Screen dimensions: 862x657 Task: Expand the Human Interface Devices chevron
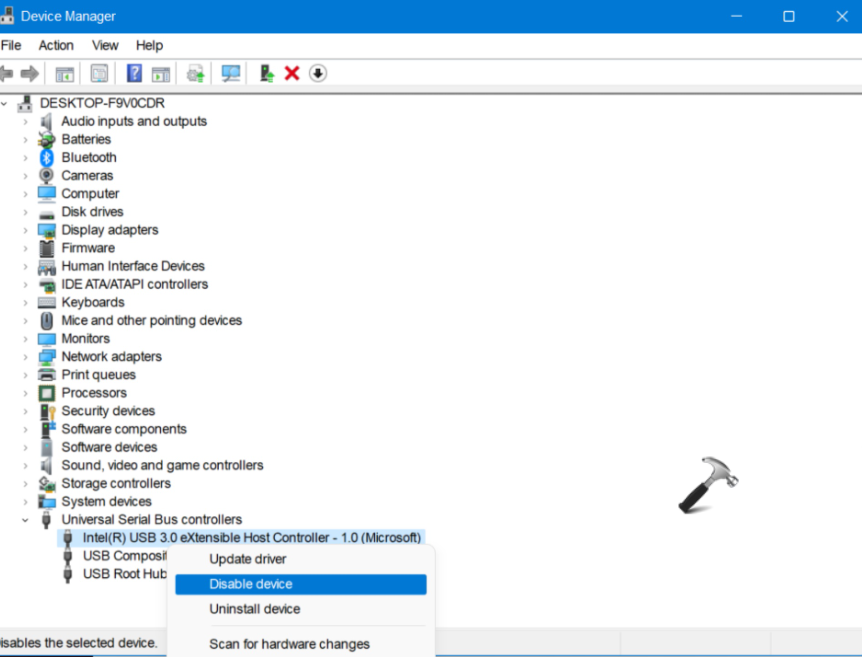[x=25, y=267]
